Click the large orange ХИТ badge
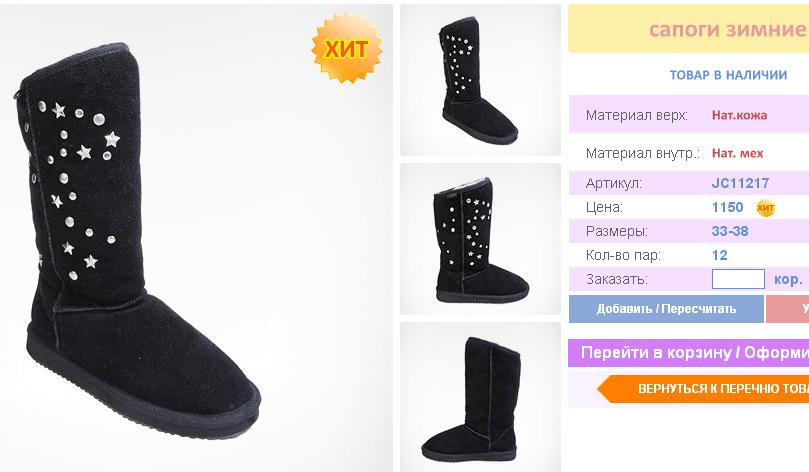 [x=347, y=48]
